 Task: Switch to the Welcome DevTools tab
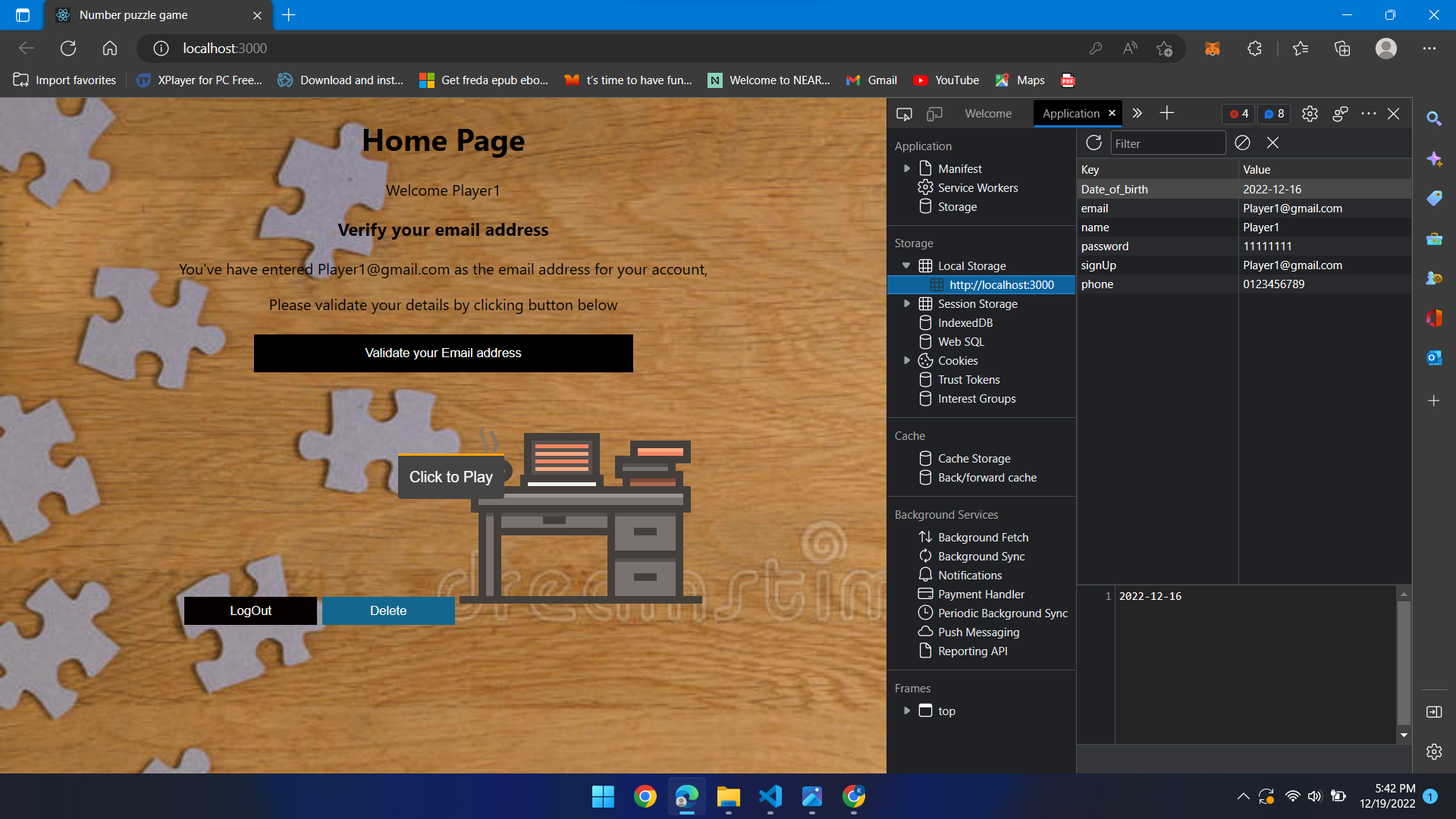[988, 114]
